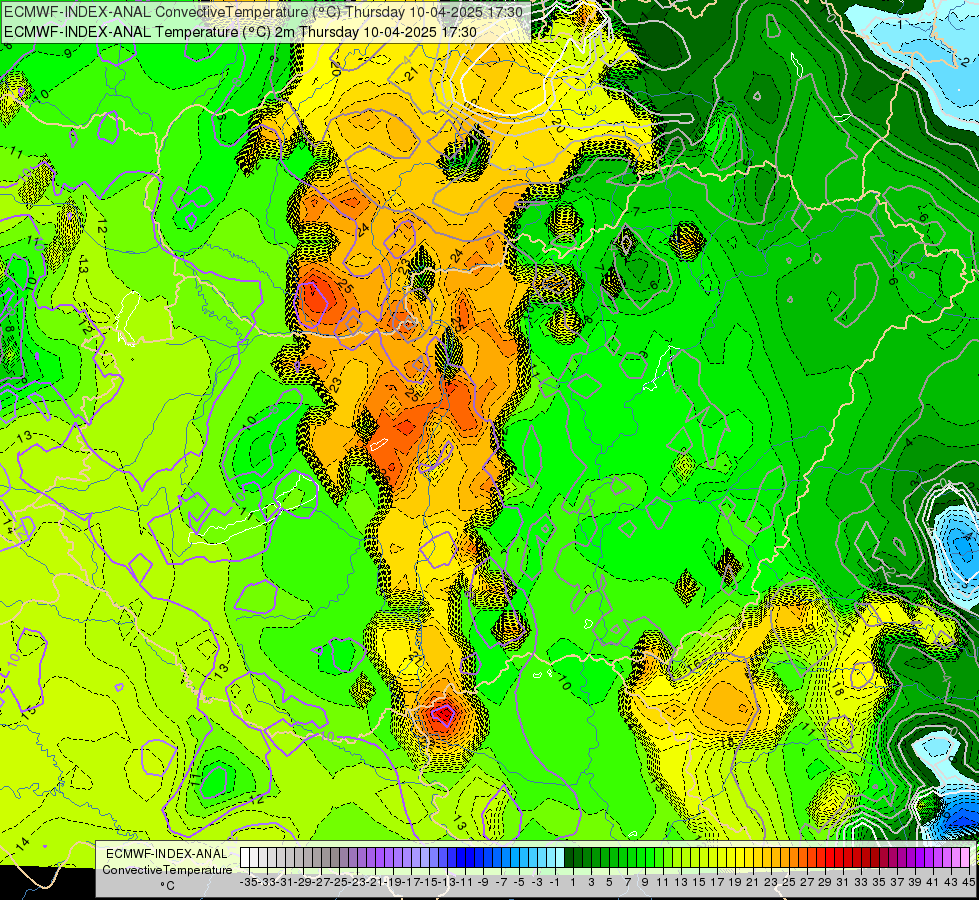Click the ECMWF-INDEX-ANAL label in the legend
979x900 pixels.
pos(167,854)
